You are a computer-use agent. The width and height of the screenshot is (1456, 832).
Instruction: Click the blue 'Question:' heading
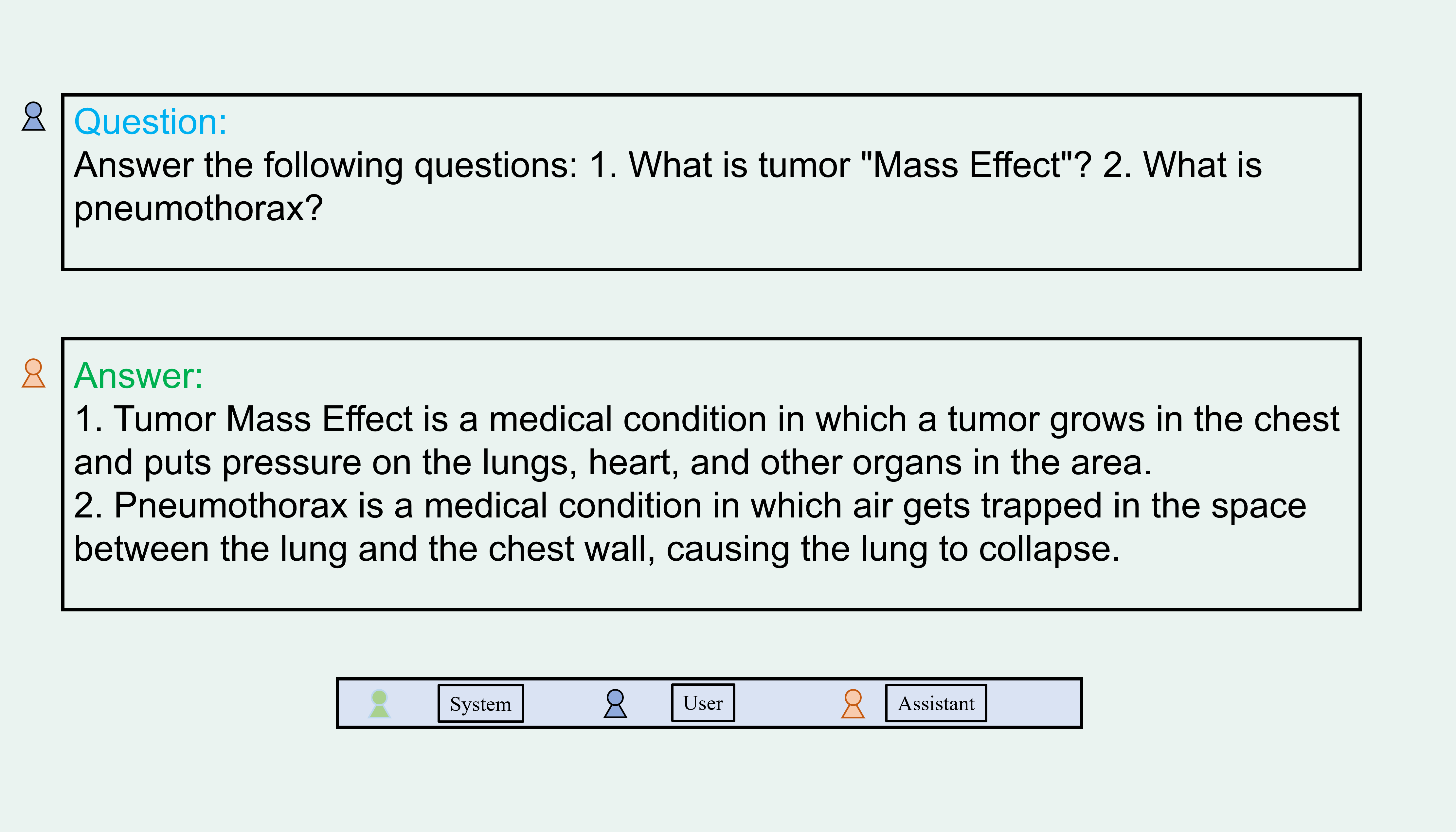pos(150,122)
